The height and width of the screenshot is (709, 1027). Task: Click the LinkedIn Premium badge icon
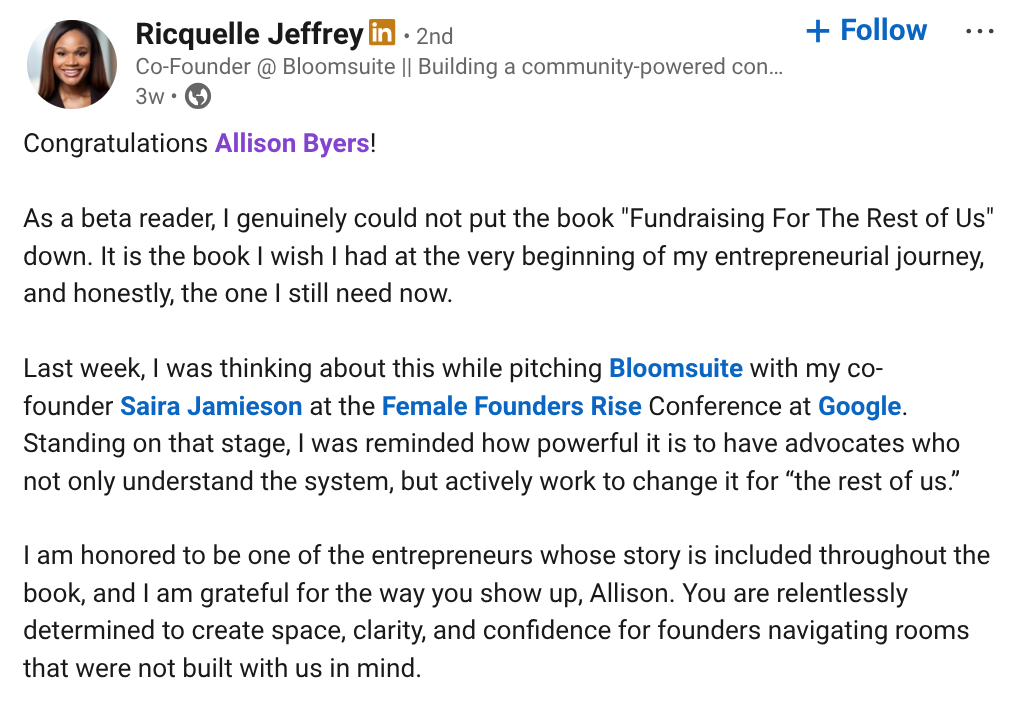click(382, 33)
